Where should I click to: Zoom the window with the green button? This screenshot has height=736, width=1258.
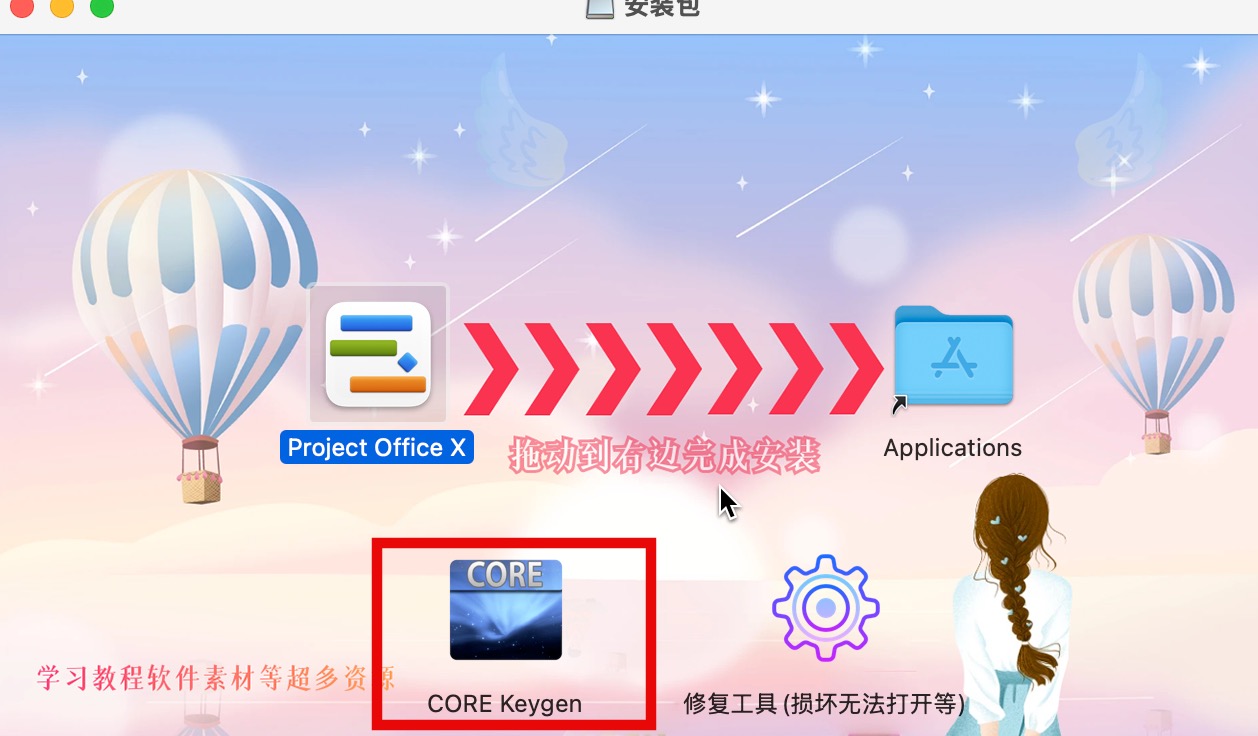tap(102, 8)
